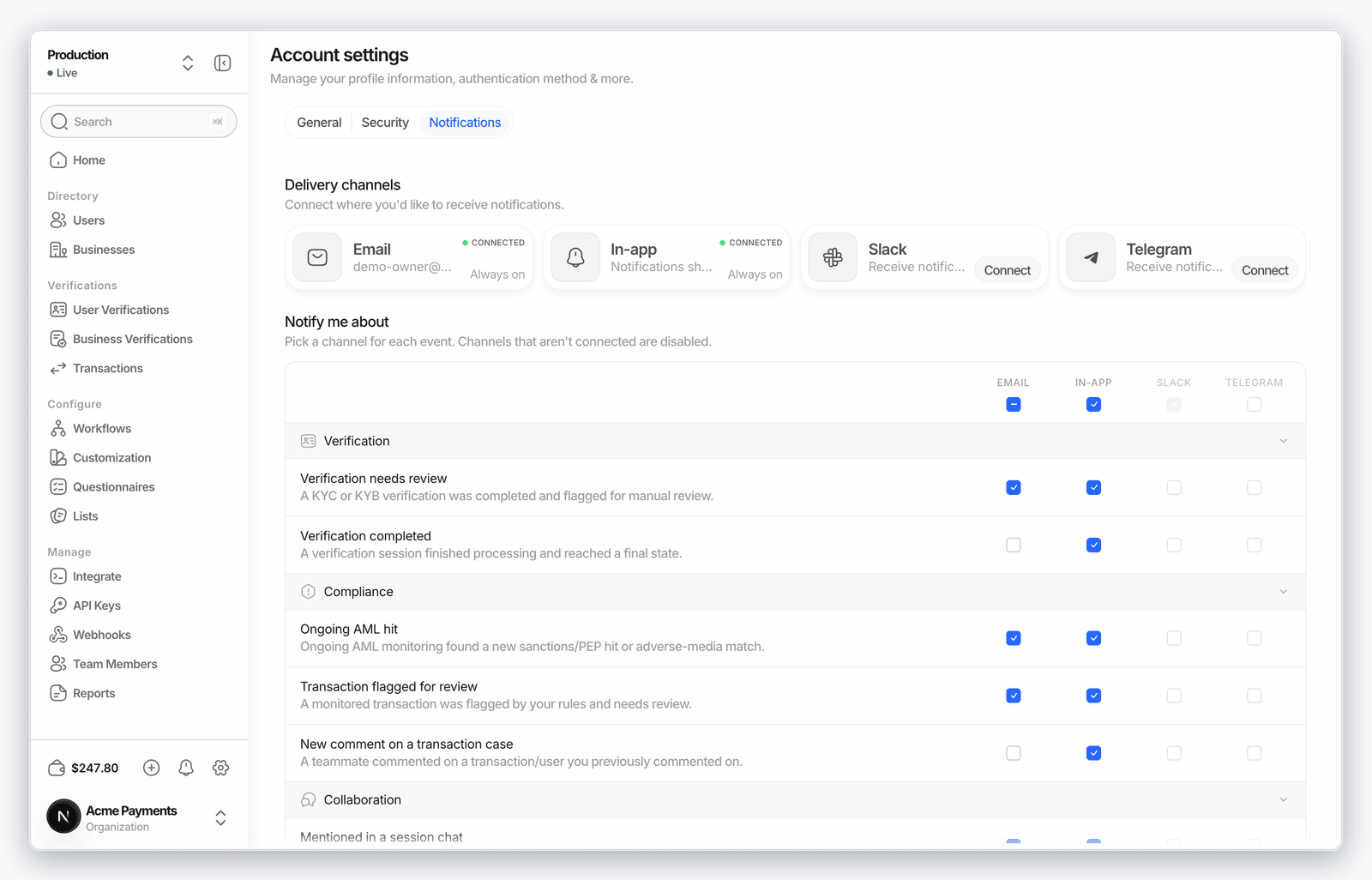Collapse the Compliance section chevron

1283,592
